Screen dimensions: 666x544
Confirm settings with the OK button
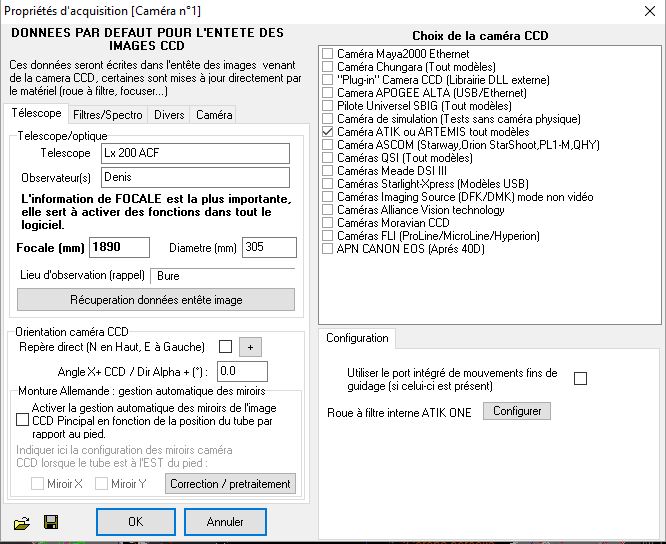(x=136, y=522)
